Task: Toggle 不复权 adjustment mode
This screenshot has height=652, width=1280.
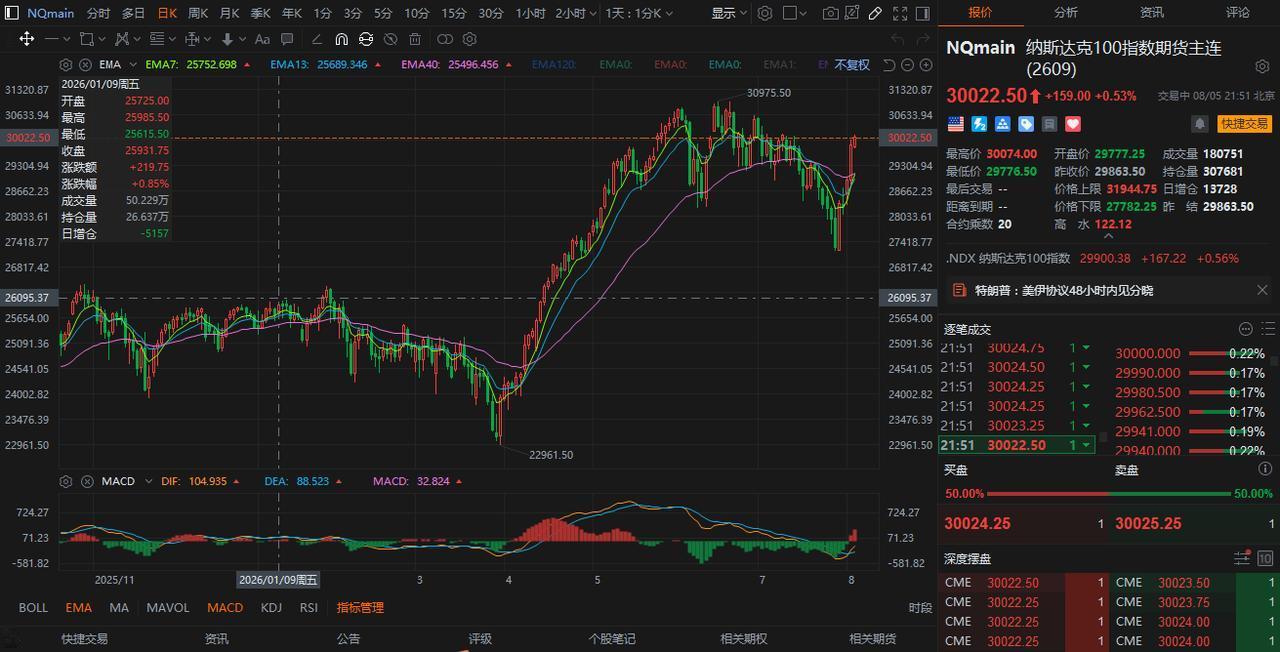Action: coord(852,64)
